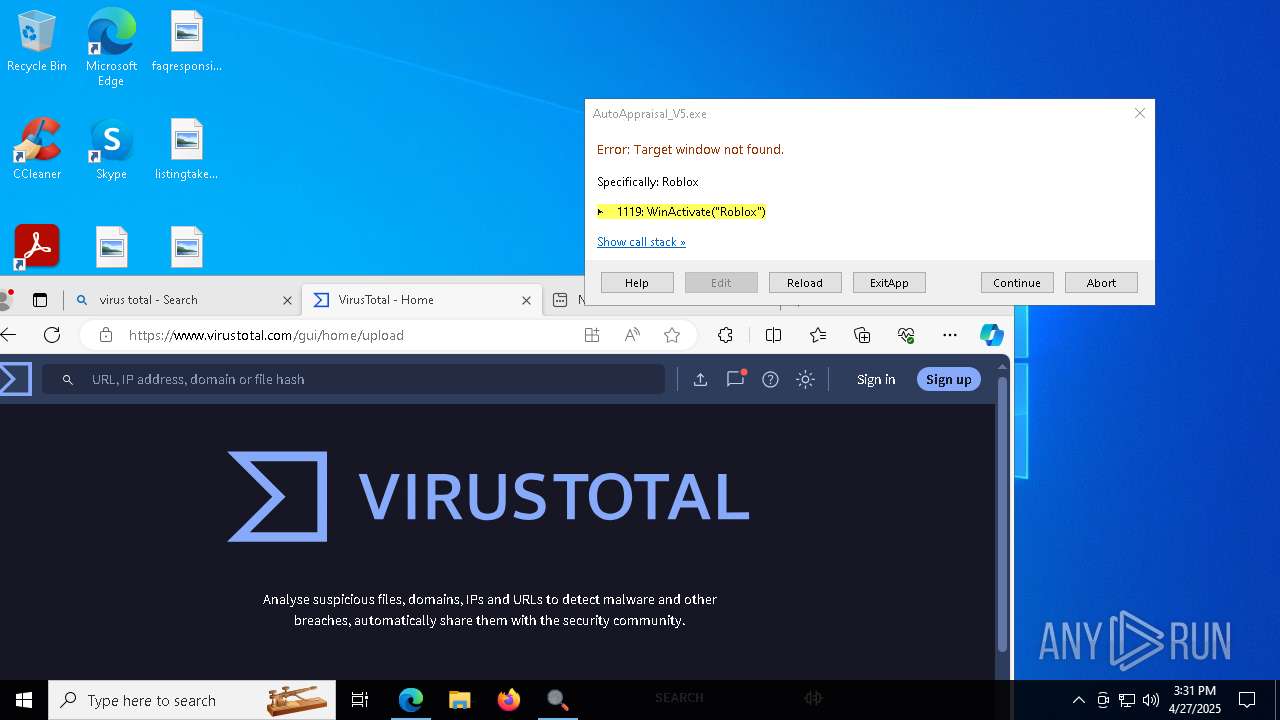Close the virus total - Search tab

[x=287, y=300]
